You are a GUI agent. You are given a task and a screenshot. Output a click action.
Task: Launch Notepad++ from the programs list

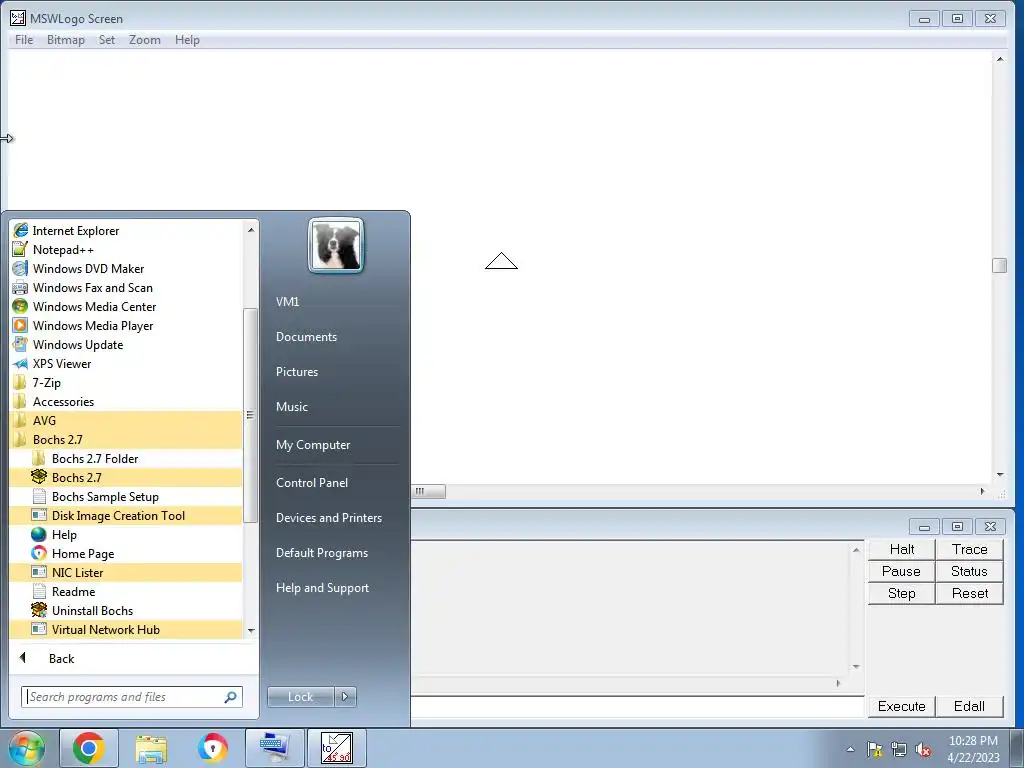[x=127, y=249]
